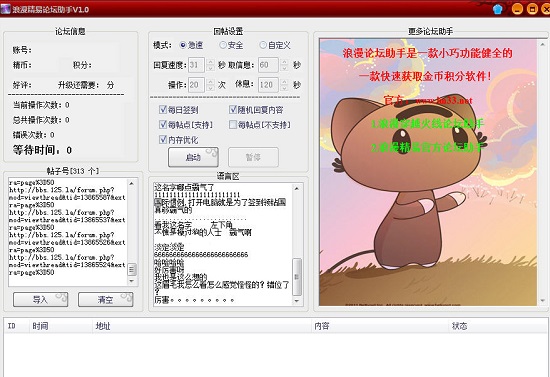Maximize the forum assistant window
The height and width of the screenshot is (377, 550).
point(532,9)
